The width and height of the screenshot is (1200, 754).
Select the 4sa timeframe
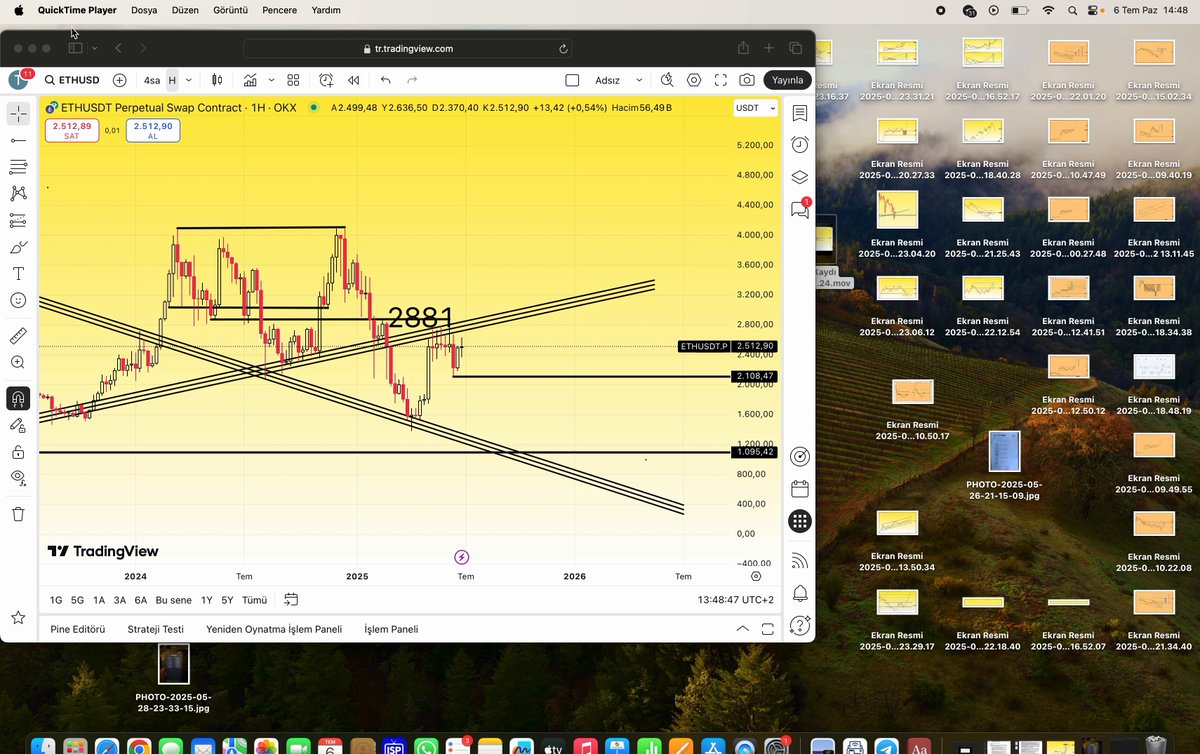151,80
